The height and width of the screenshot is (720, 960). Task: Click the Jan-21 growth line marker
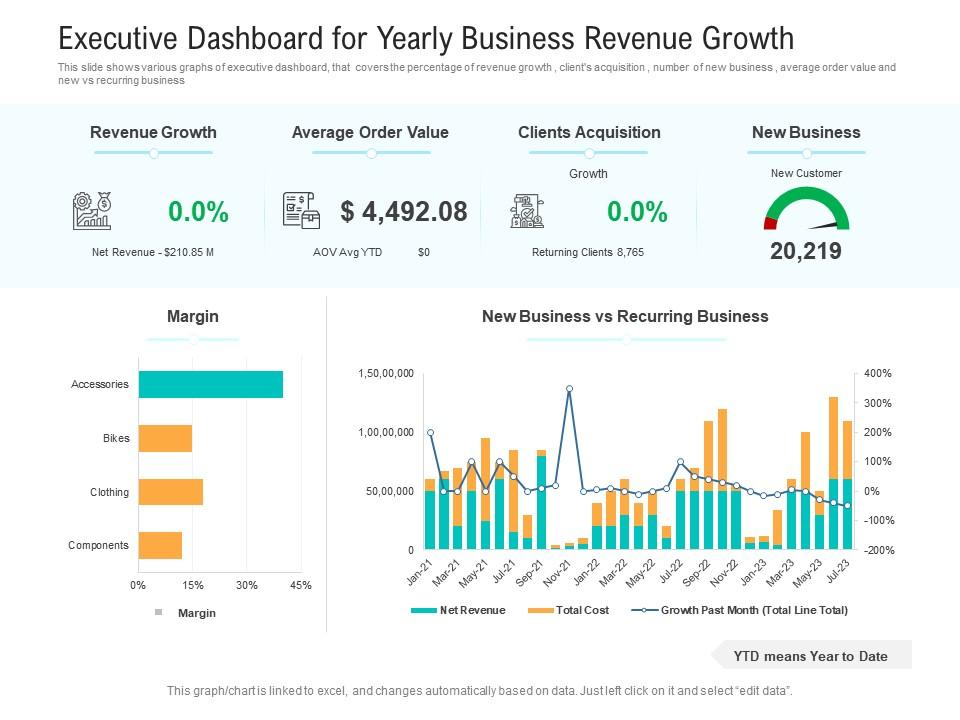tap(430, 433)
